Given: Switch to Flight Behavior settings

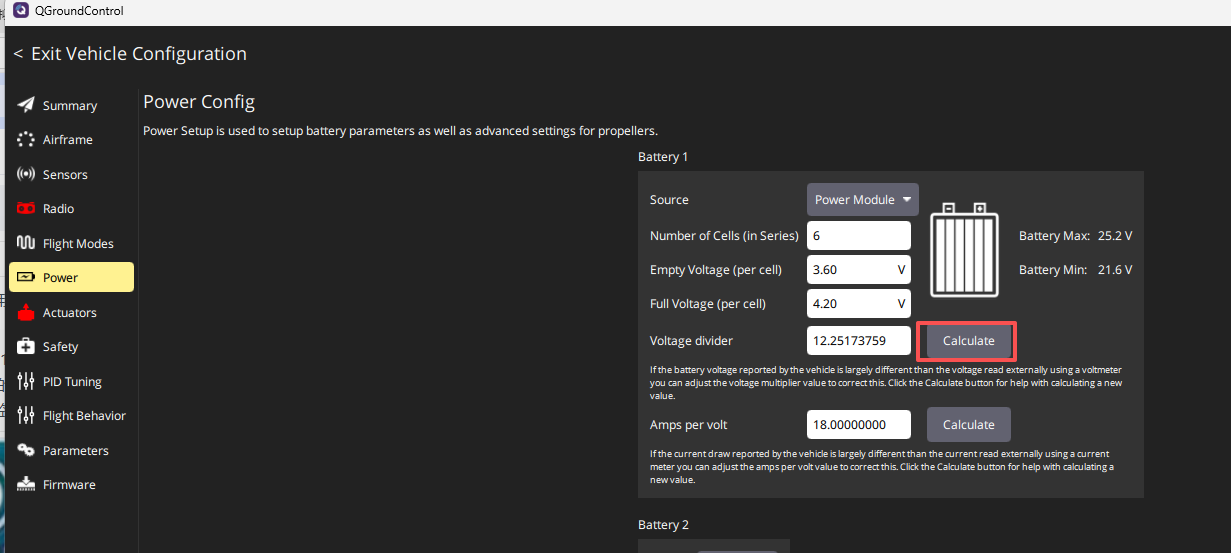Looking at the screenshot, I should click(84, 416).
